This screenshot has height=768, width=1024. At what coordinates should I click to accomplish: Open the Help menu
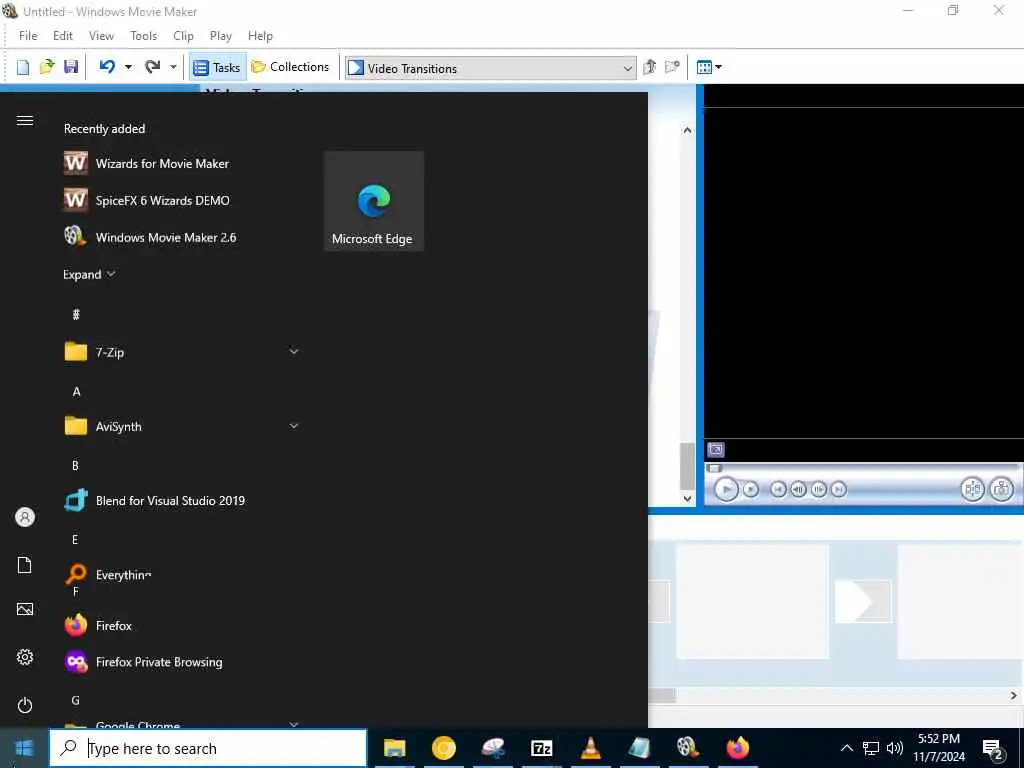260,36
